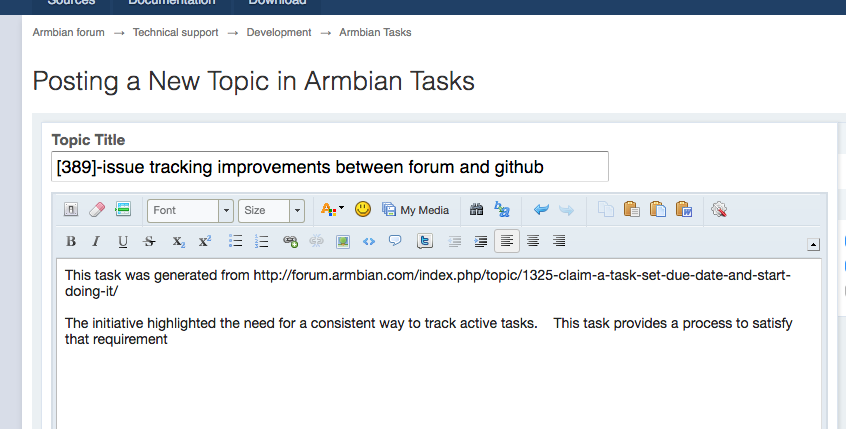This screenshot has height=429, width=846.
Task: Open find with binoculars icon
Action: coord(476,210)
